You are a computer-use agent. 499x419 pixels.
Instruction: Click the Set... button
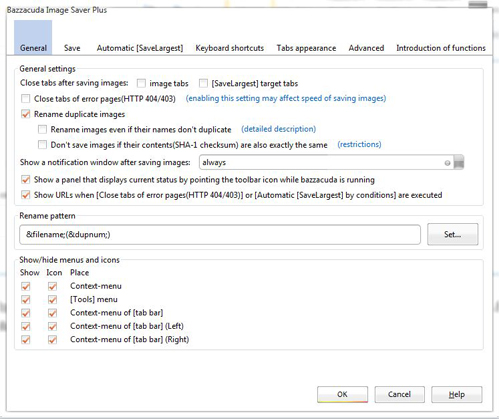(x=453, y=234)
